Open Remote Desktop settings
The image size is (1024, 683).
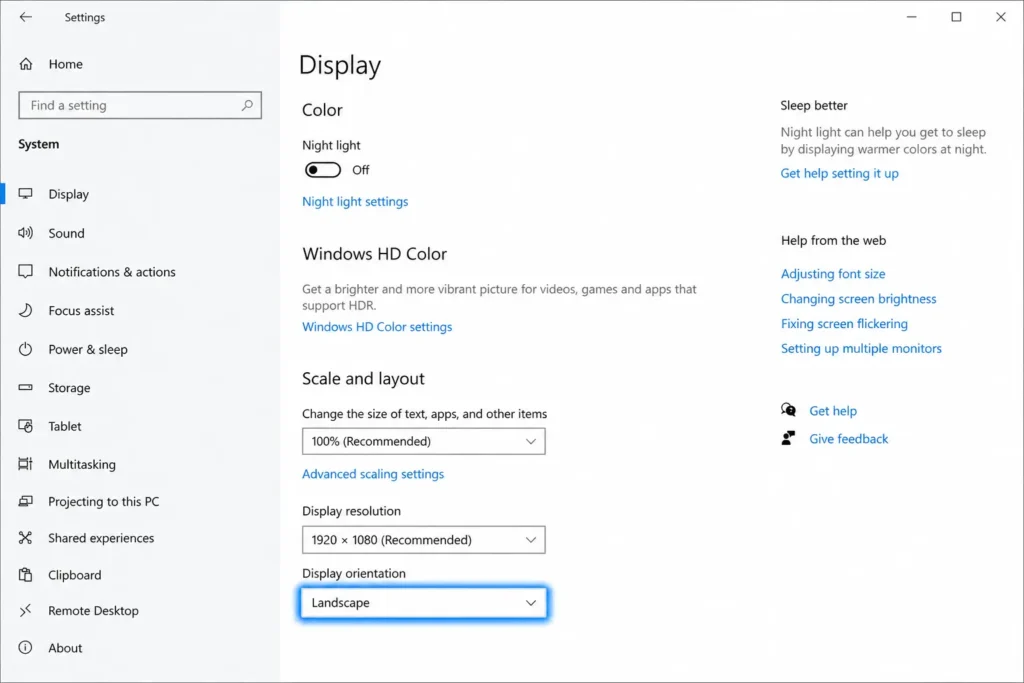coord(93,611)
